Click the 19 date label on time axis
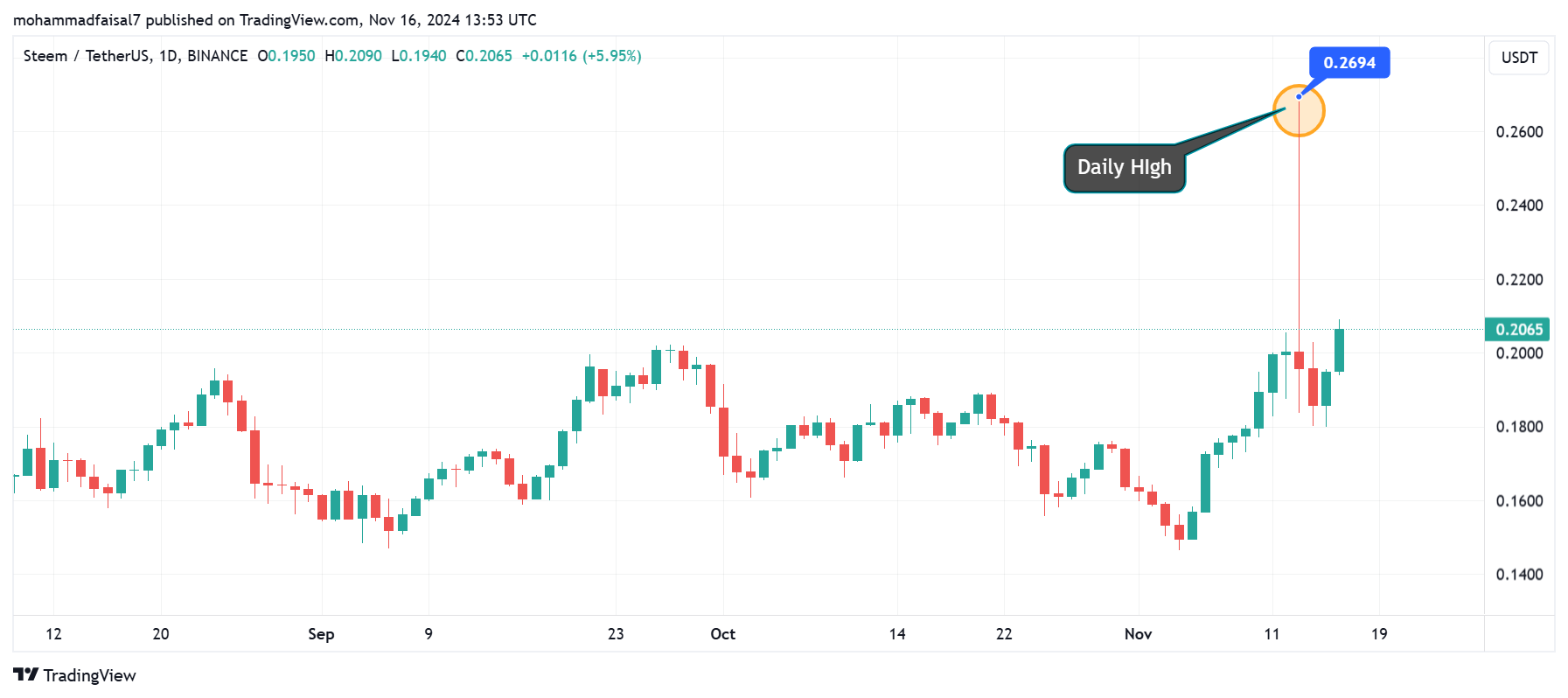Screen dimensions: 1568x698 [x=1379, y=634]
